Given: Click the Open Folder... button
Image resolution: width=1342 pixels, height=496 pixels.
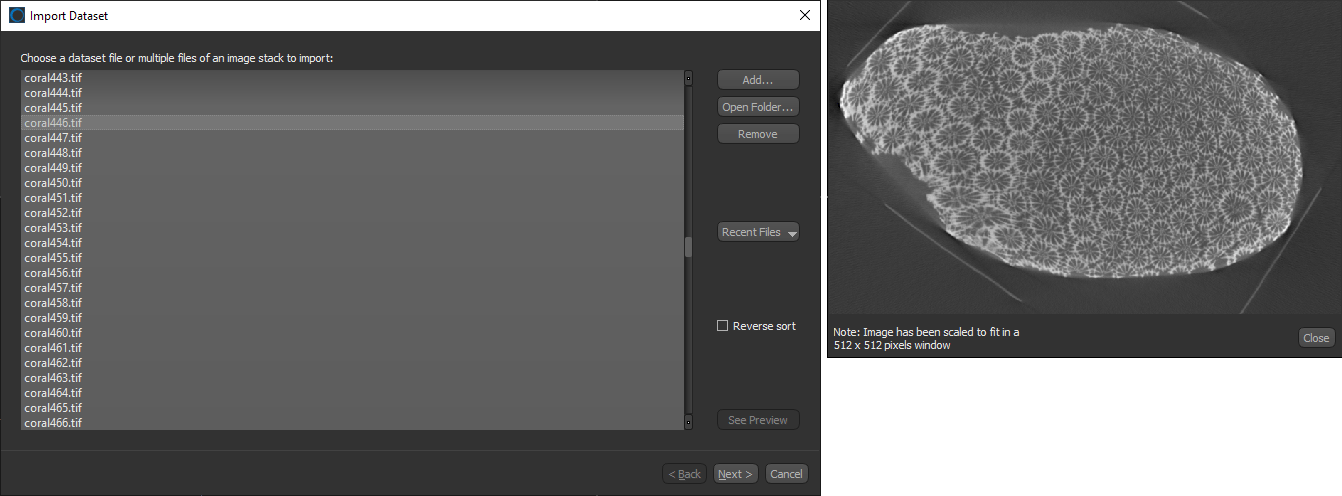Looking at the screenshot, I should [758, 107].
